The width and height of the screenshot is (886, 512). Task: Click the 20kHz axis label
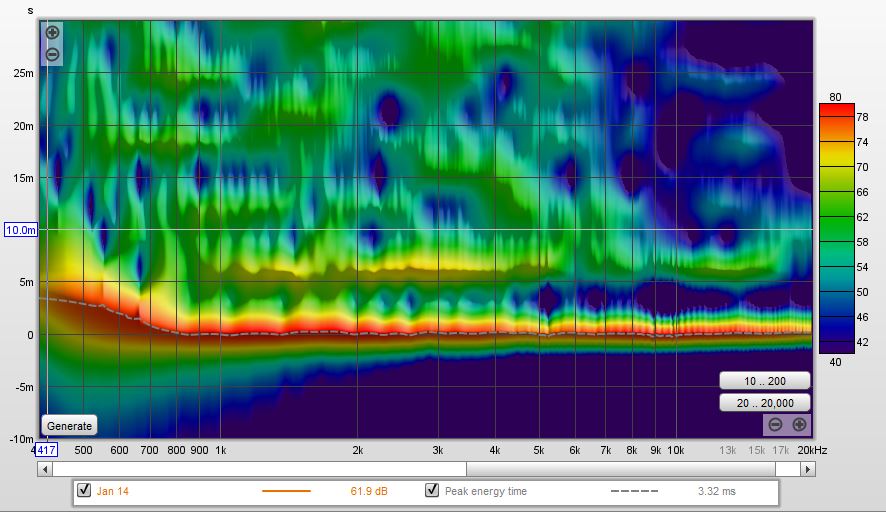coord(812,450)
